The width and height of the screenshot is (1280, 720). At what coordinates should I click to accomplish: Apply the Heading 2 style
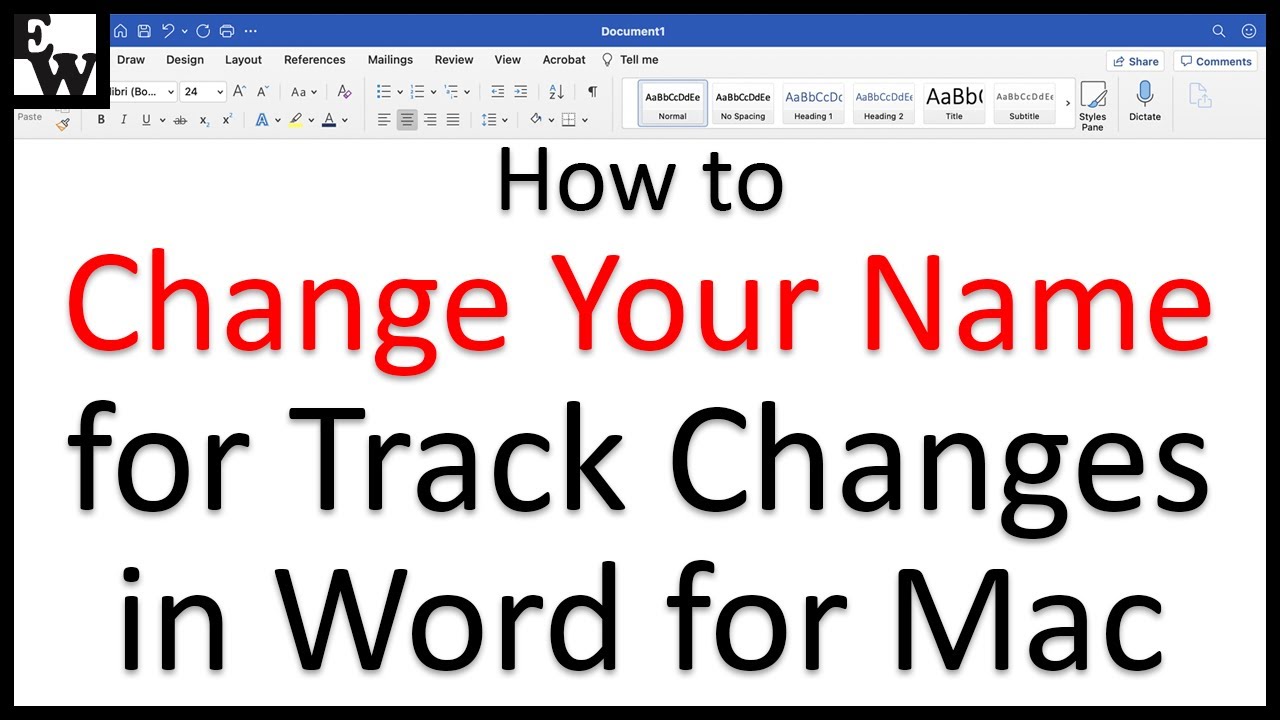point(884,103)
